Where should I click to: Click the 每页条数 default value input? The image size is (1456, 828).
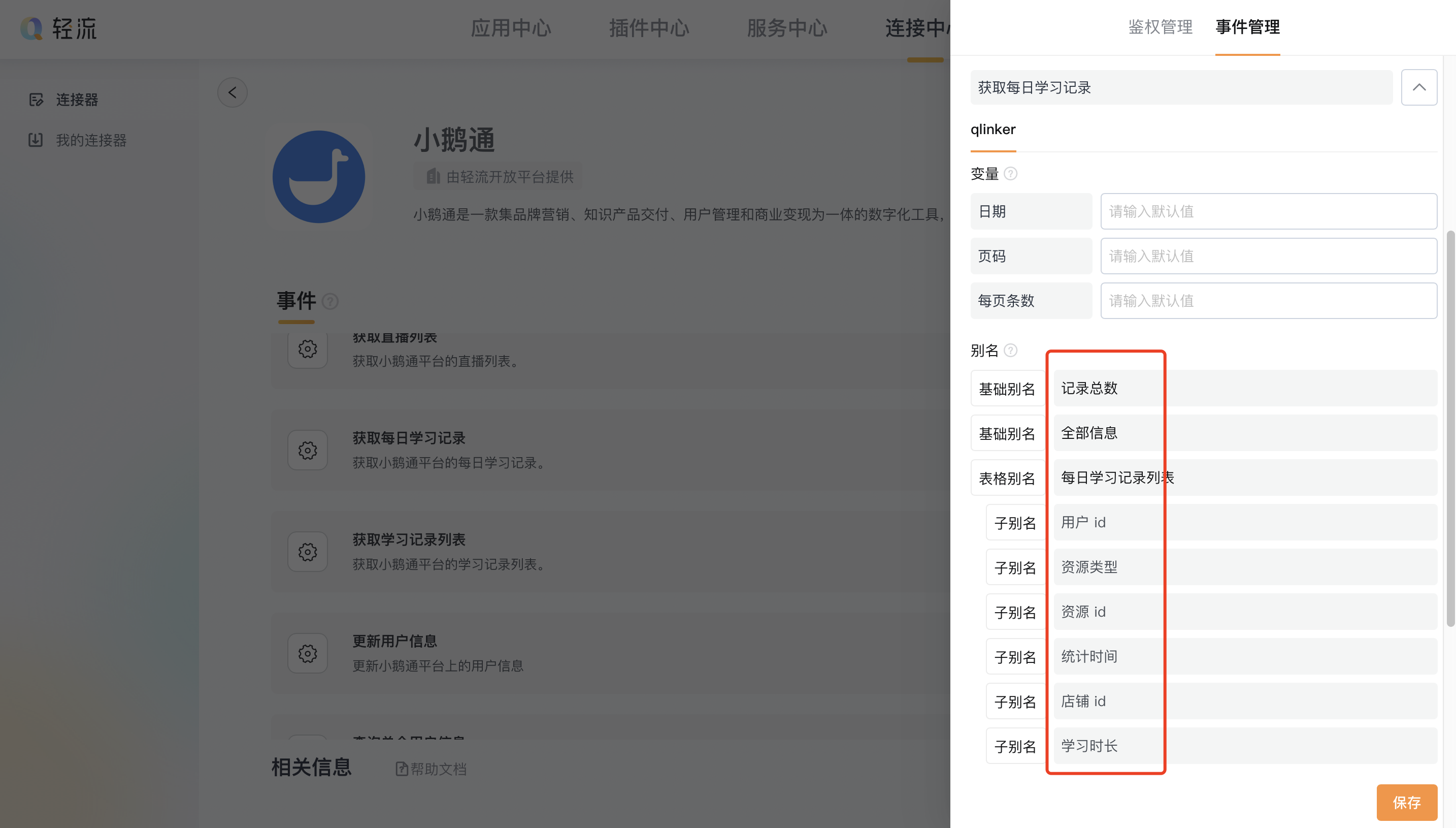[x=1269, y=301]
